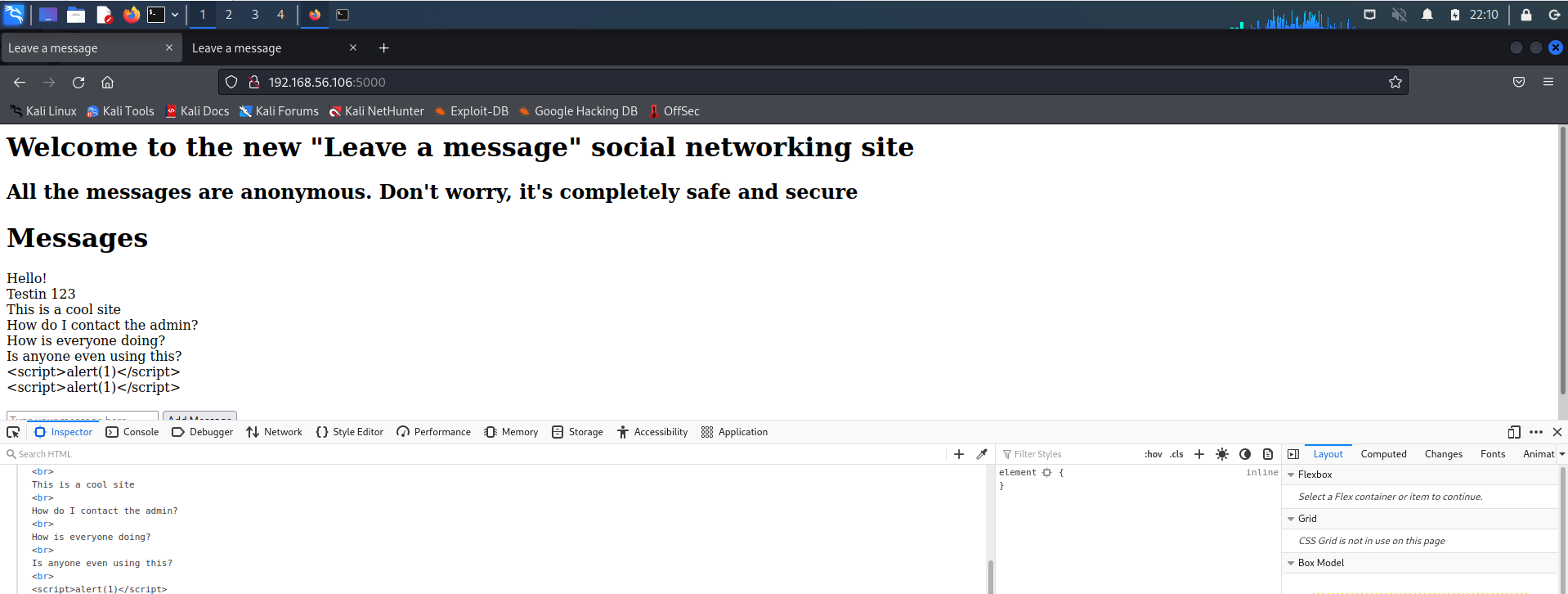The image size is (1568, 594).
Task: Click the lock screen icon
Action: (x=1525, y=15)
